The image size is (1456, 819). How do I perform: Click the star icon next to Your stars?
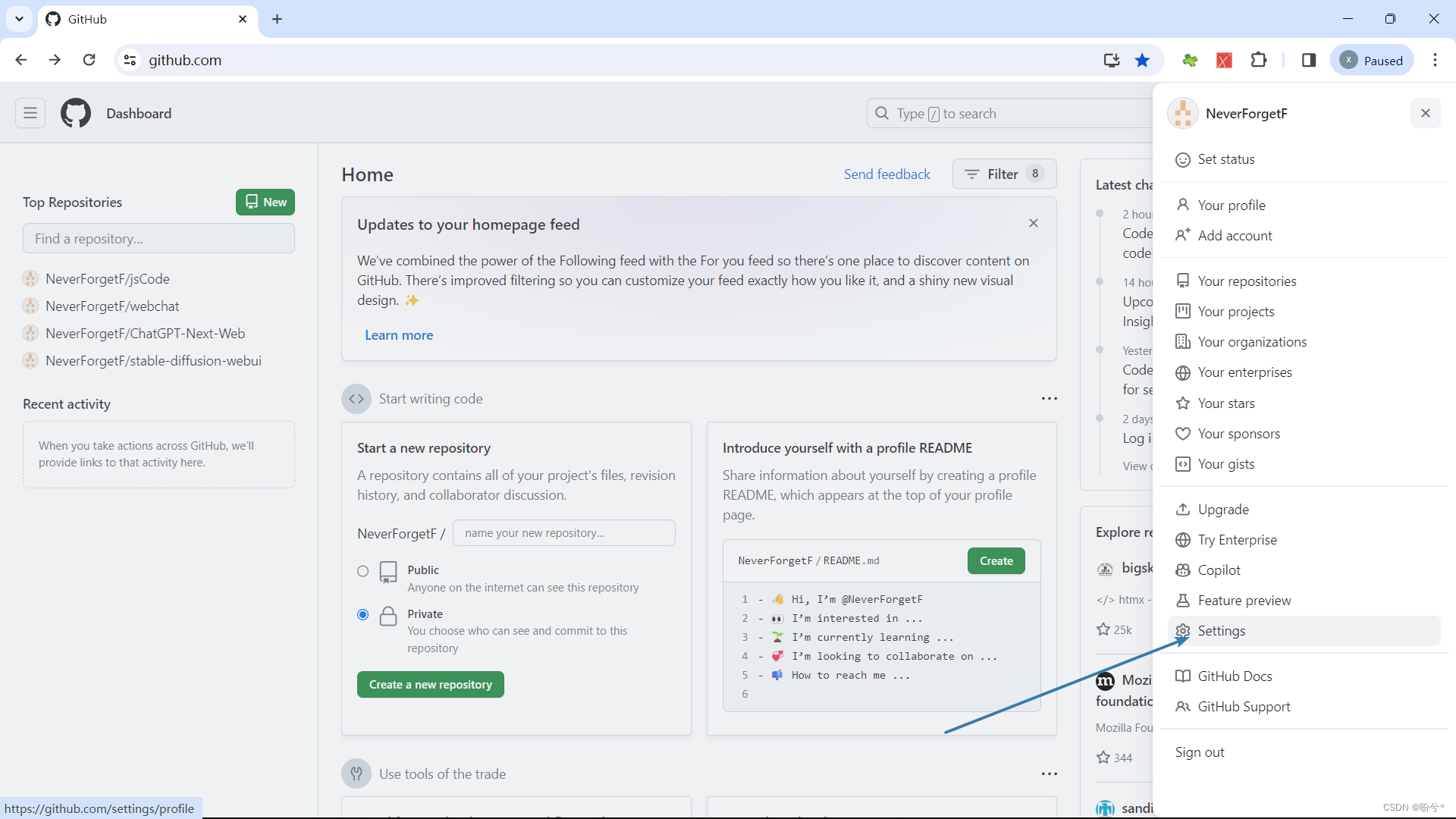click(1183, 403)
